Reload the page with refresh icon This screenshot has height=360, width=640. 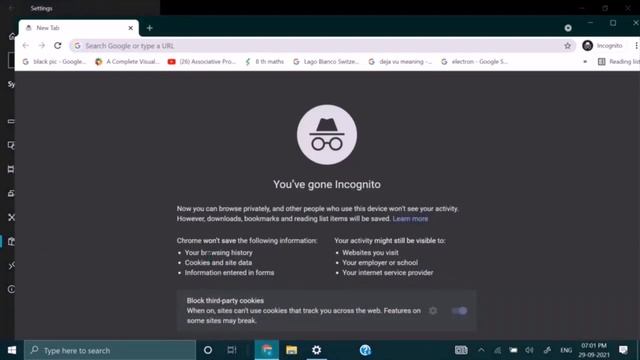click(x=58, y=46)
